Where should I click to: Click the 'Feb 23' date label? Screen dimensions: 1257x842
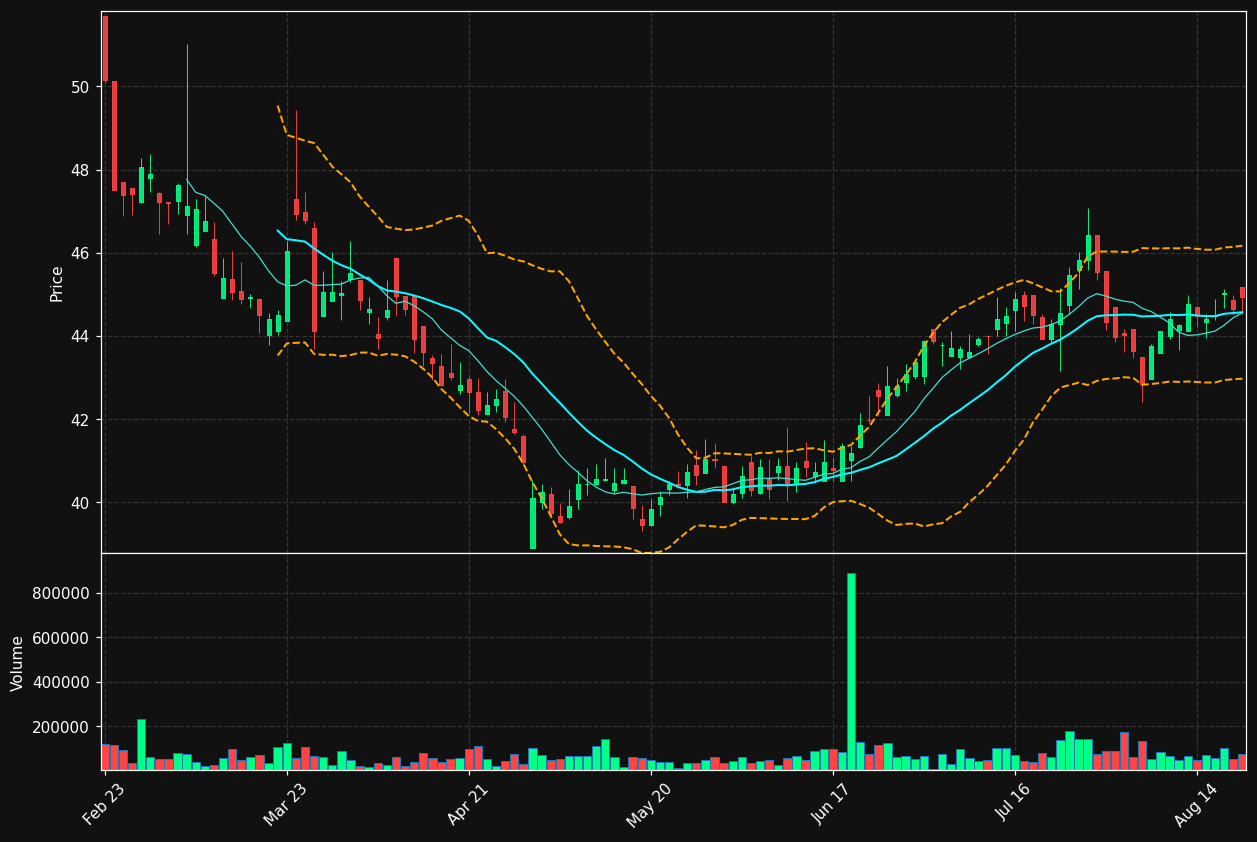(x=104, y=804)
